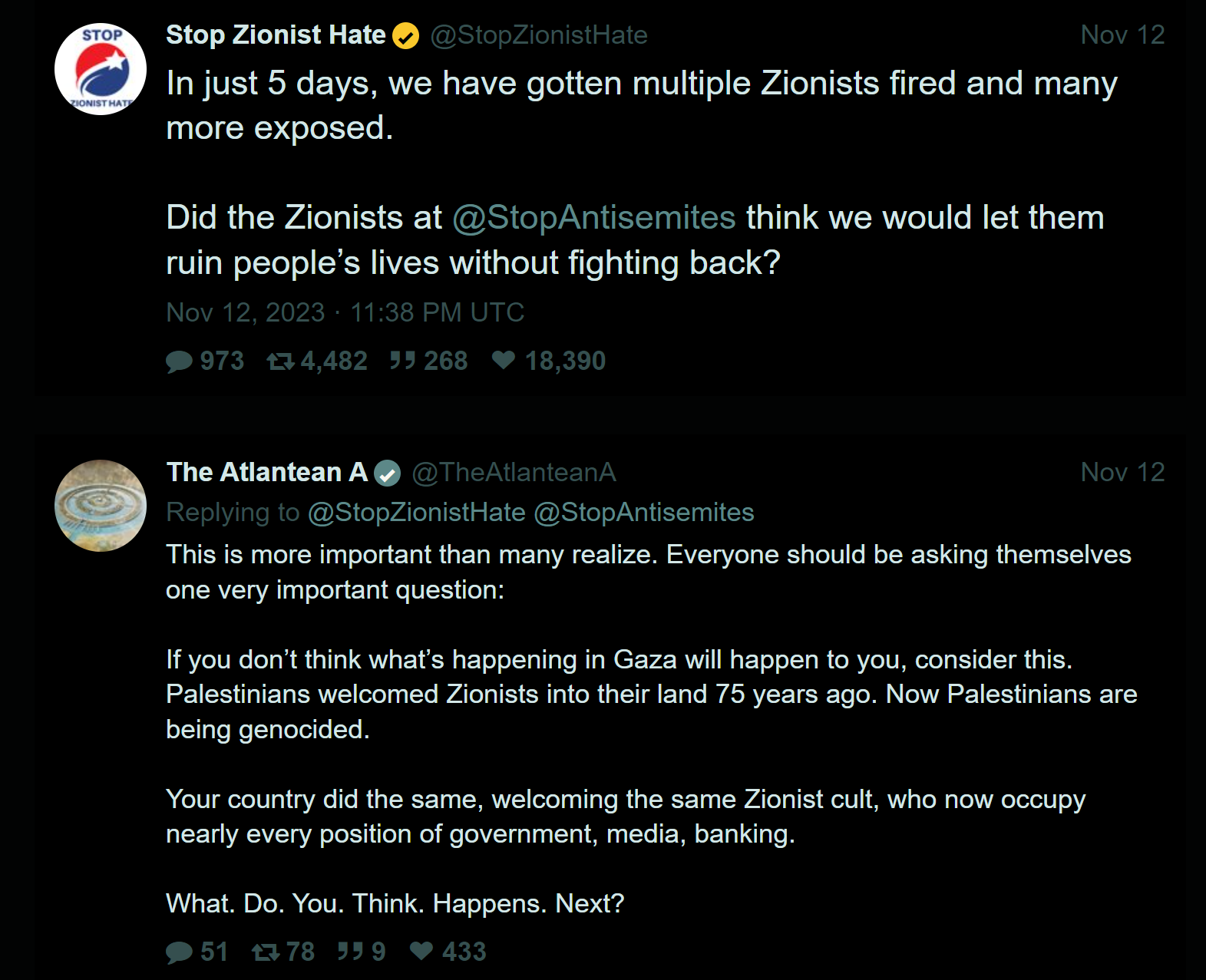Screen dimensions: 1206x980
Task: Open the Nov 12, 2023 11:38 PM UTC timestamp
Action: (345, 313)
